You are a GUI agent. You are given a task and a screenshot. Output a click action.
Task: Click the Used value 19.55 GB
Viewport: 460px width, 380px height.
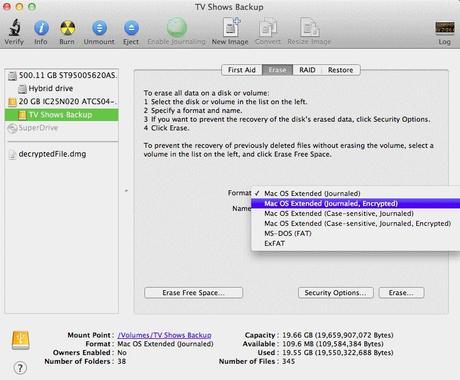338,352
